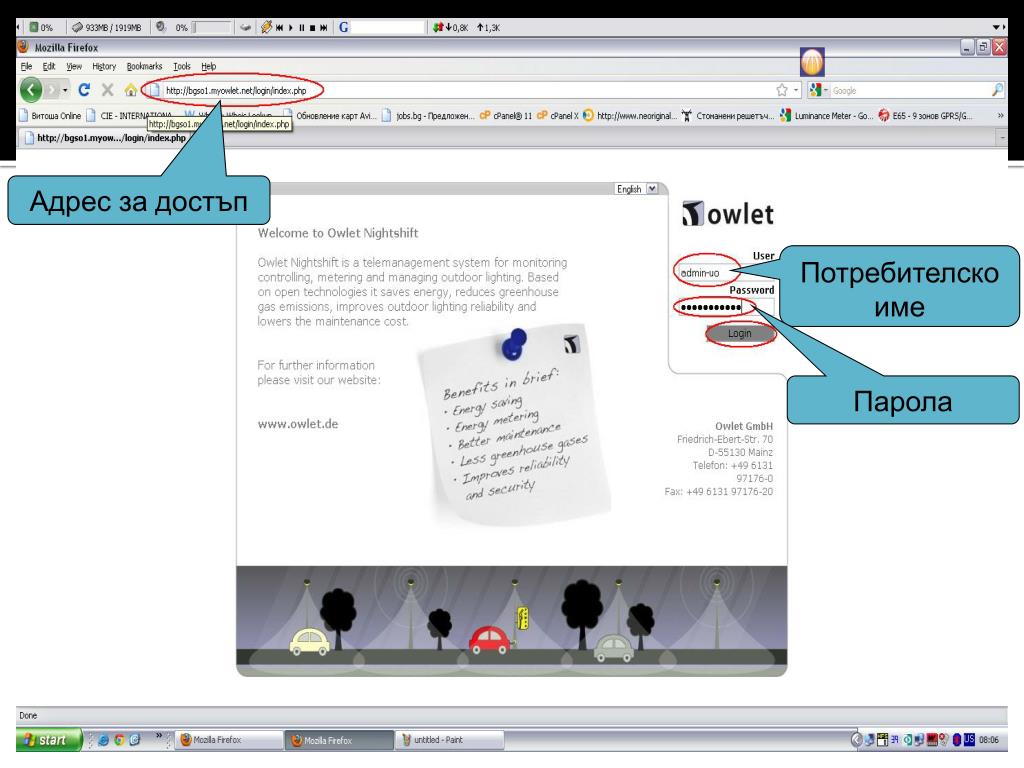
Task: Open the File menu
Action: (26, 66)
